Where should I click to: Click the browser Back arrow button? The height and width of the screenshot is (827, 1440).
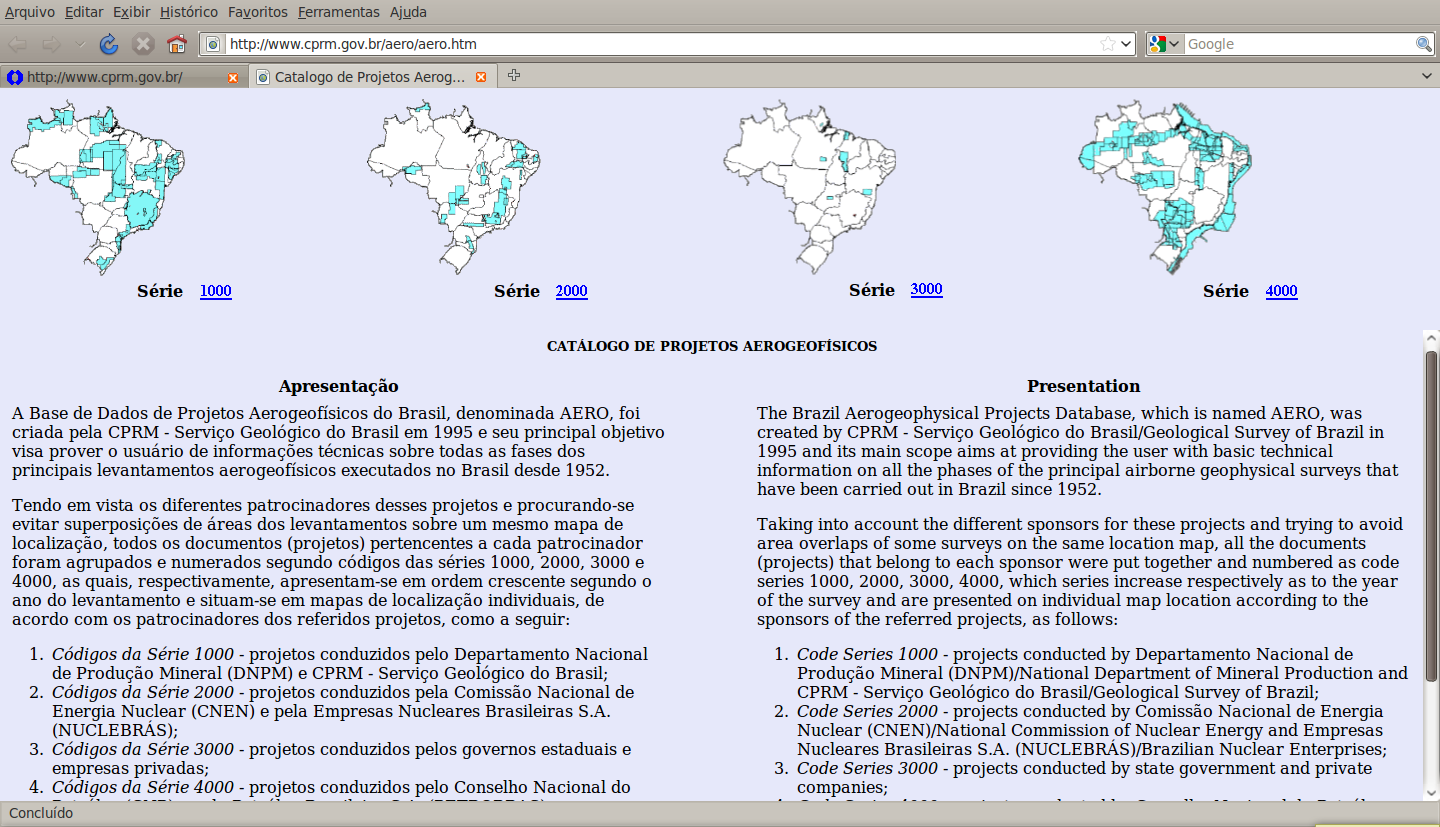19,44
